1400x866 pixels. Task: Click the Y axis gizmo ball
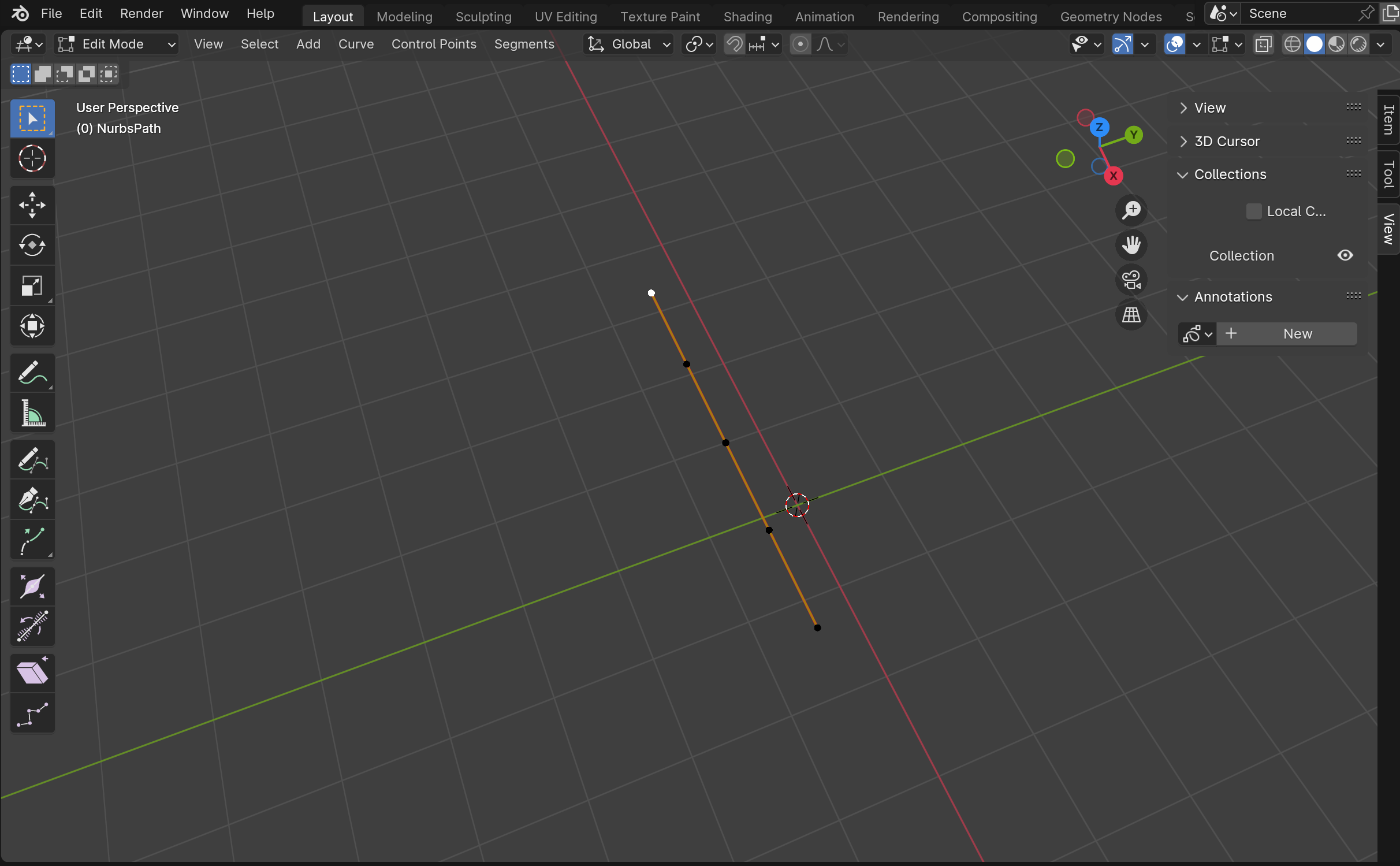(x=1134, y=135)
